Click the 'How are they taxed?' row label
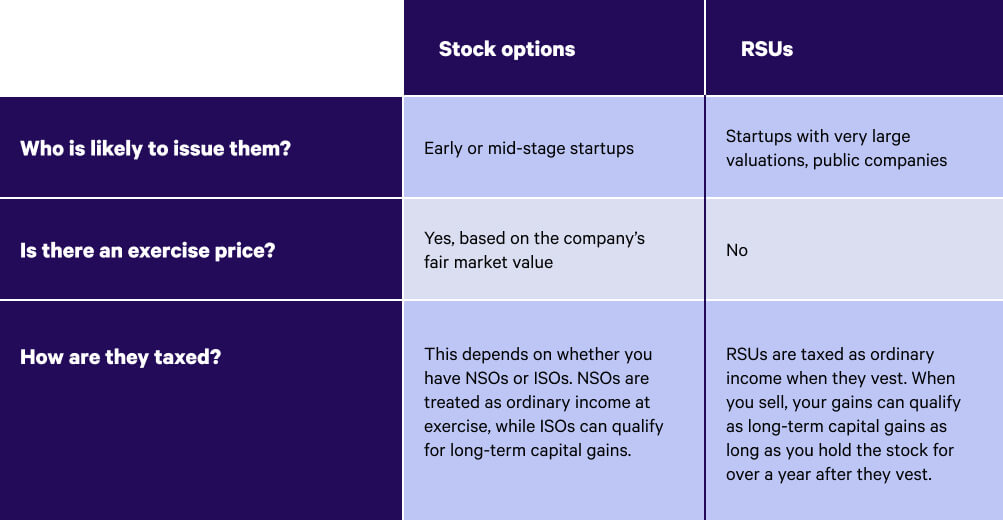 tap(120, 356)
